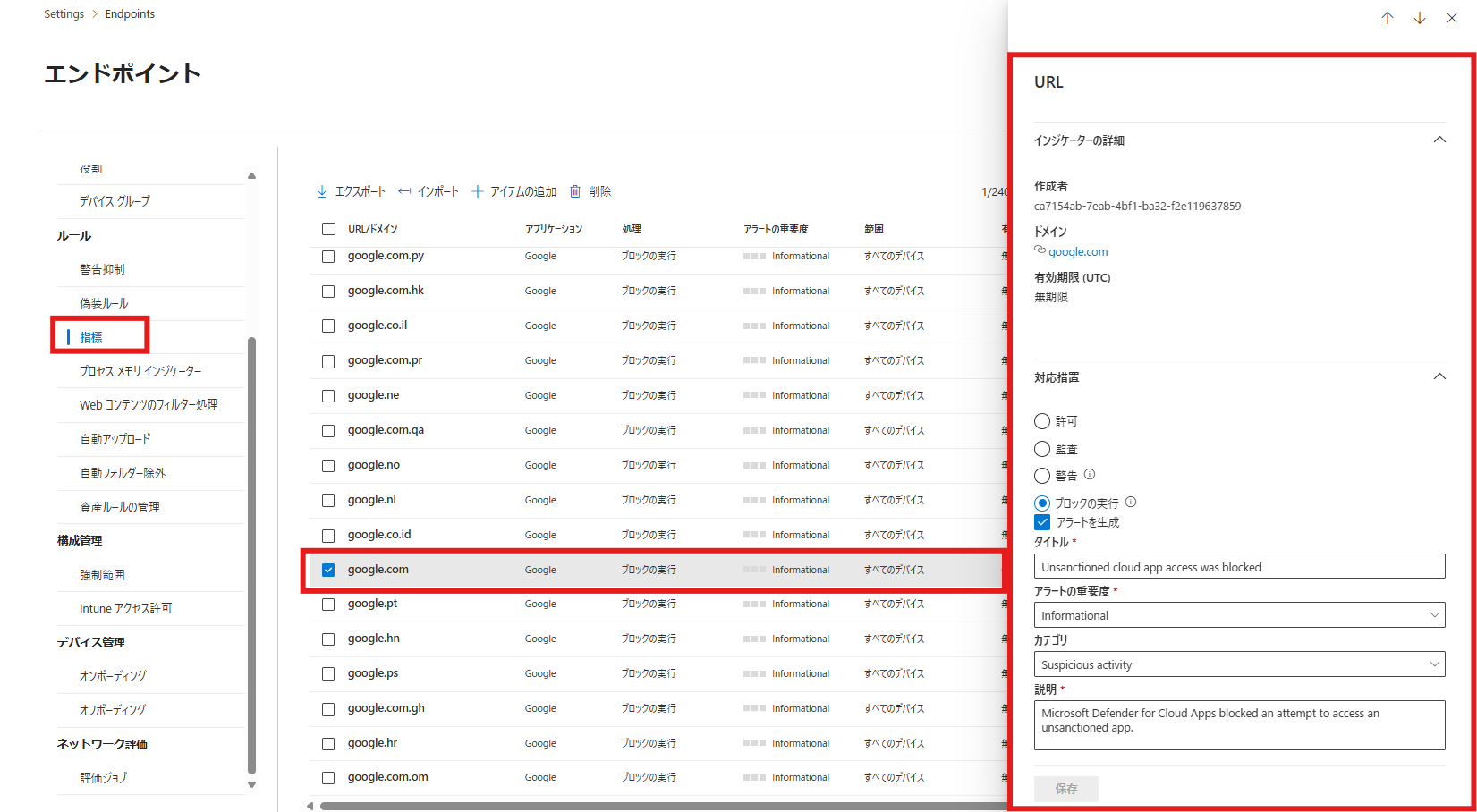Image resolution: width=1477 pixels, height=812 pixels.
Task: Click the Endpoints breadcrumb link
Action: click(x=130, y=14)
